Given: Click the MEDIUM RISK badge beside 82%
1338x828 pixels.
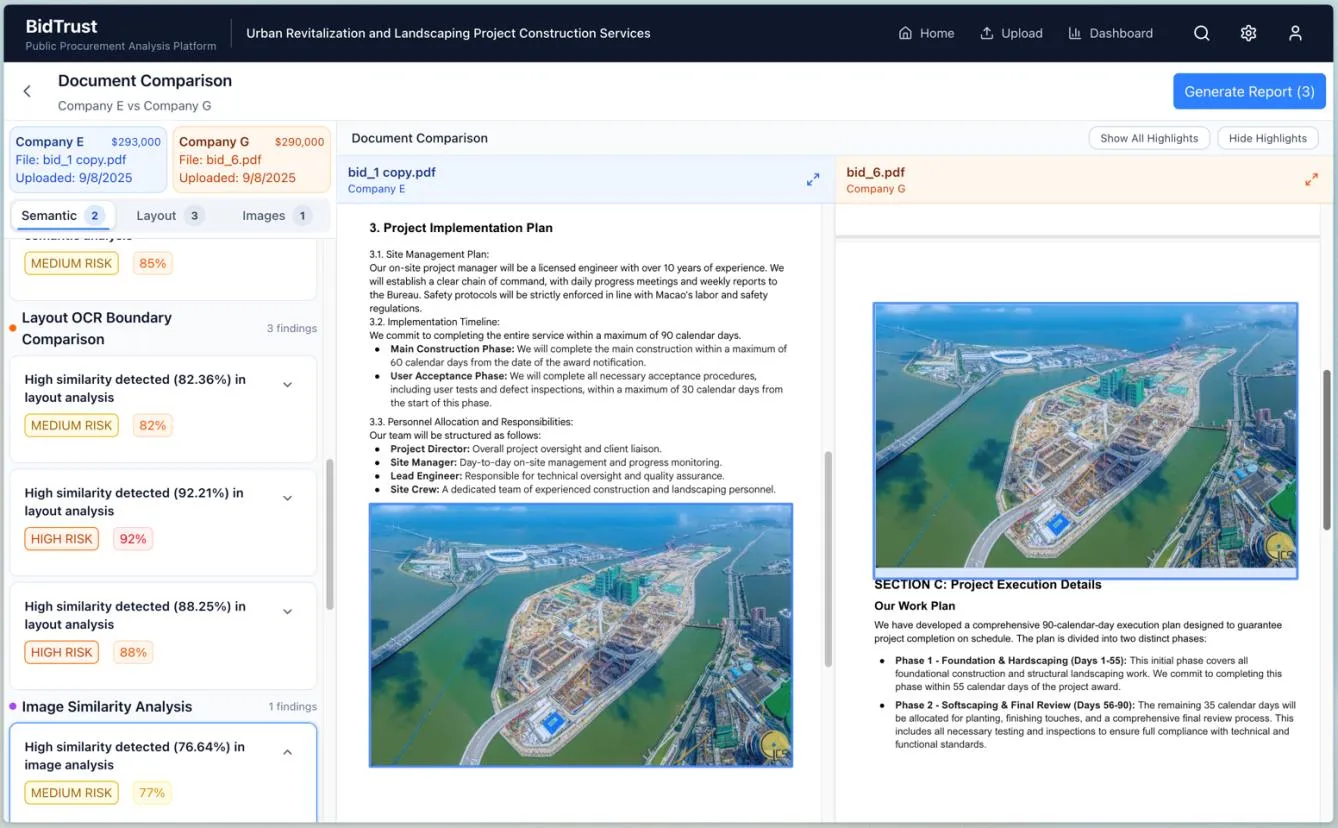Looking at the screenshot, I should (71, 425).
